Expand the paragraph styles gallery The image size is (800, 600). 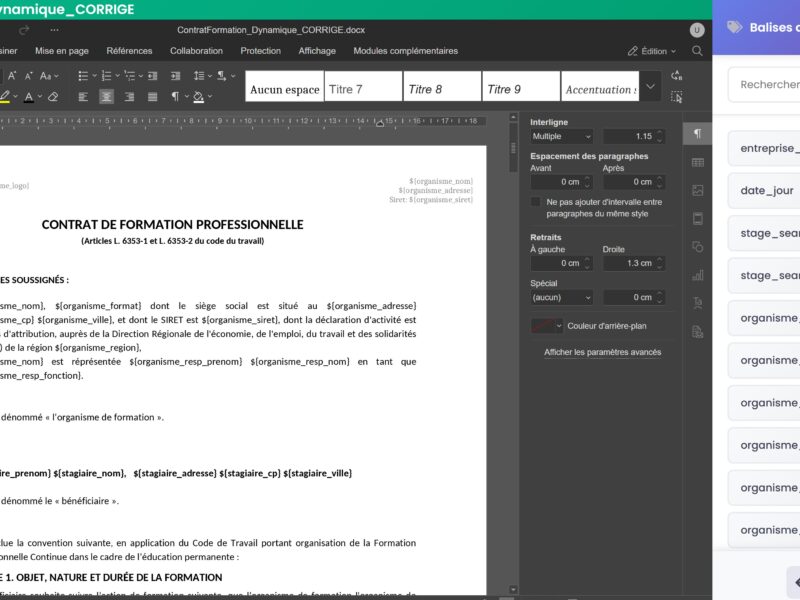pos(650,87)
